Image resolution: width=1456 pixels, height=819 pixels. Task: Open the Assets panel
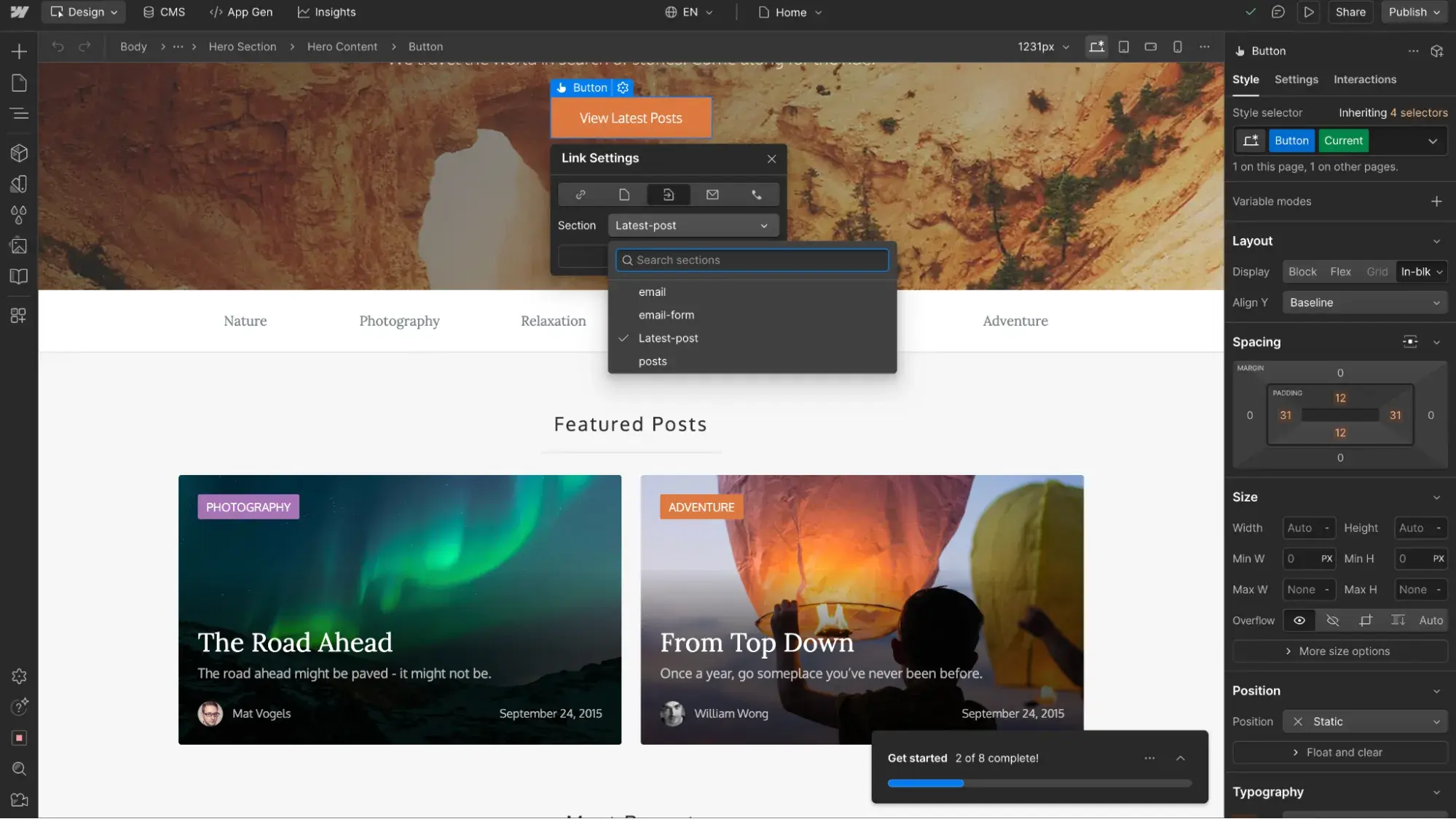pos(19,246)
